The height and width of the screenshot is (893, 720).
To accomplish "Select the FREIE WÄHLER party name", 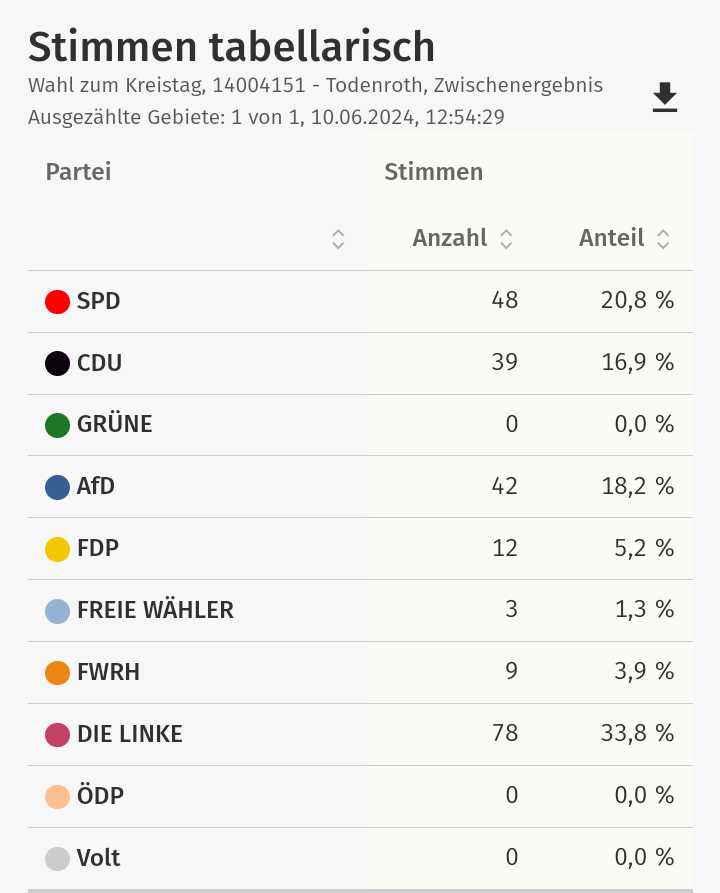I will tap(155, 610).
